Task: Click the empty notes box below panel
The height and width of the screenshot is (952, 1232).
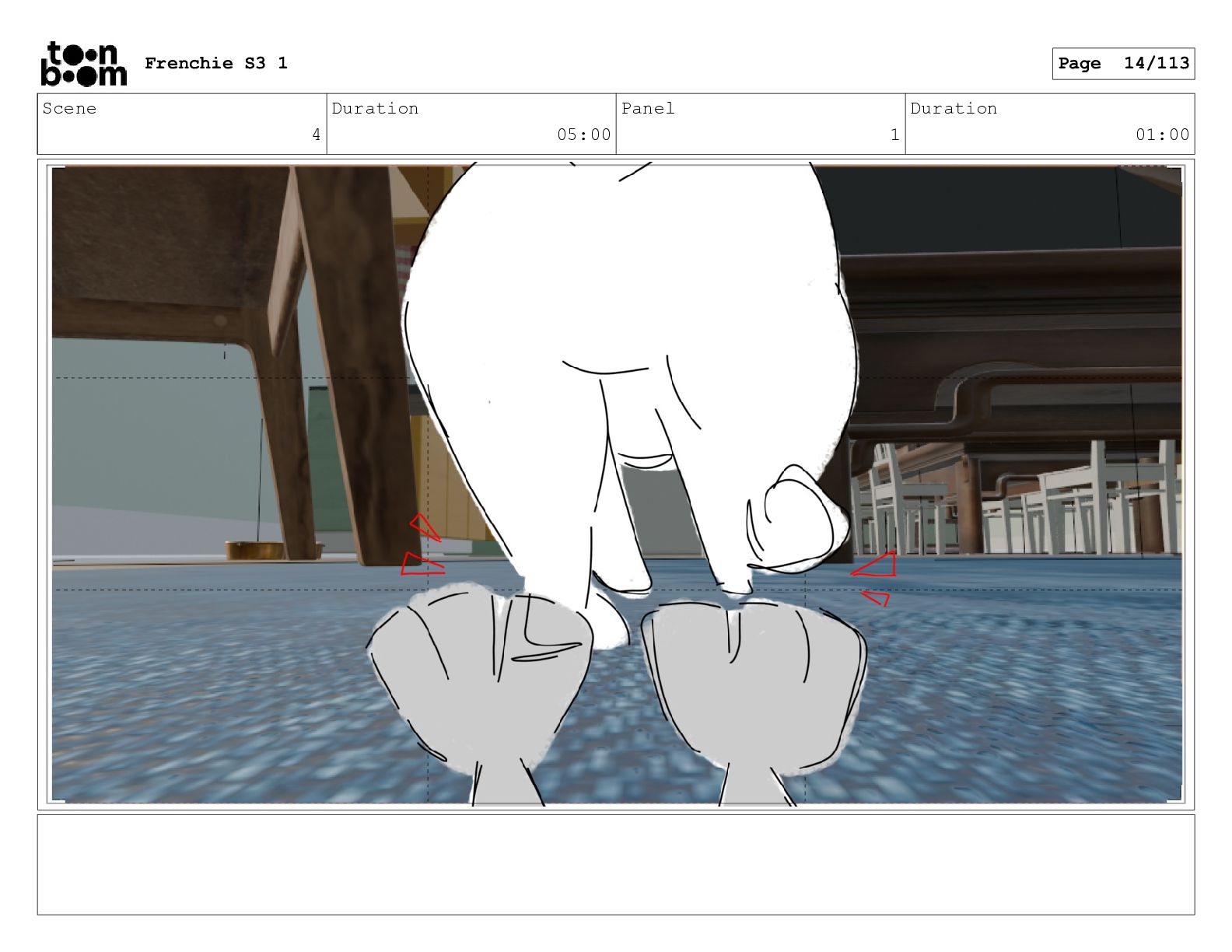Action: click(x=616, y=864)
